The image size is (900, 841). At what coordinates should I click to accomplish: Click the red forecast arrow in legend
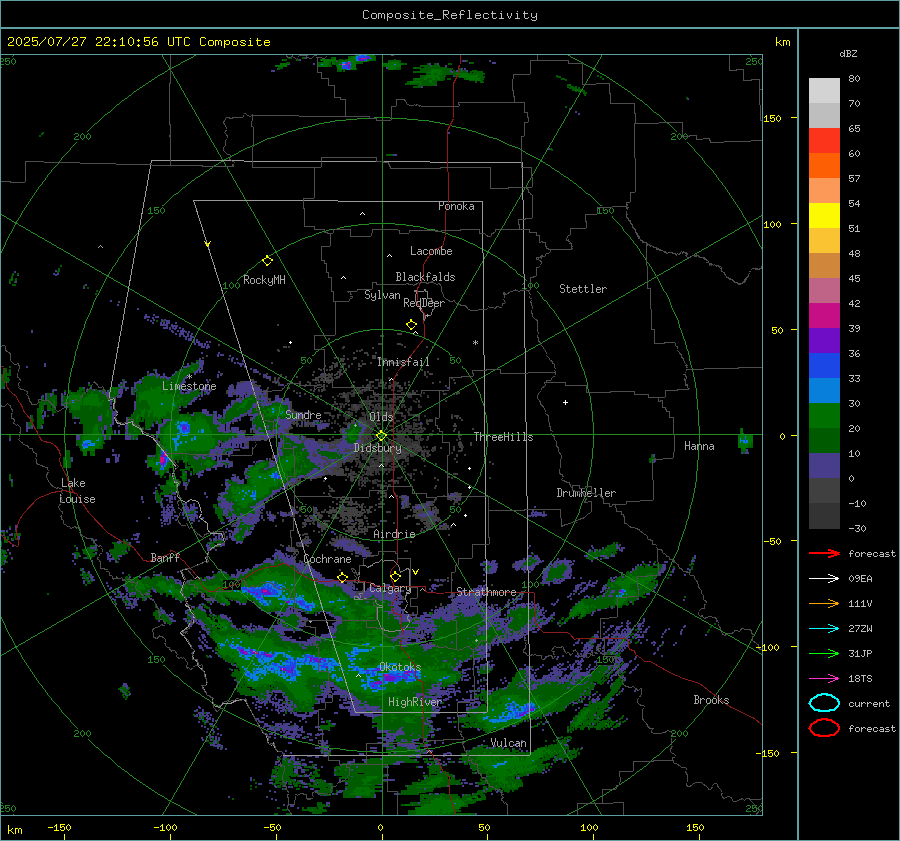click(x=824, y=553)
